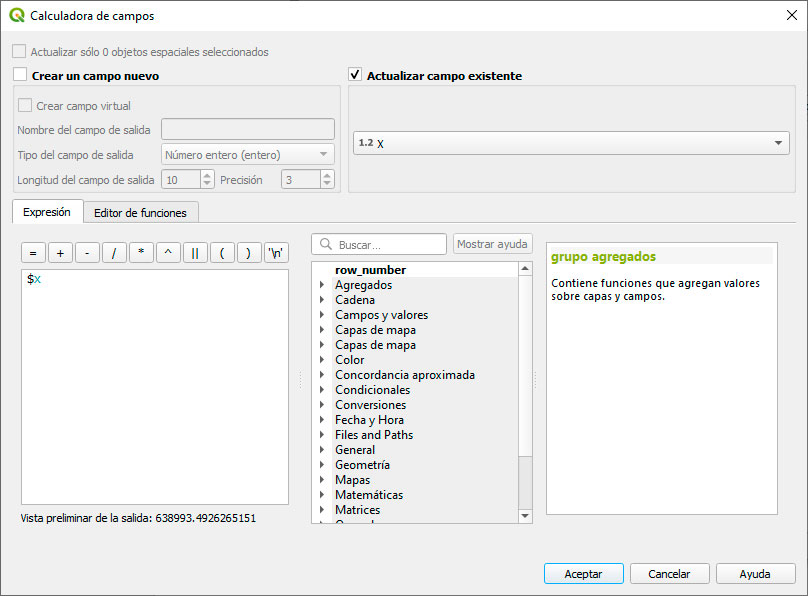Screen dimensions: 808x596
Task: Insert the minus operator
Action: (87, 253)
